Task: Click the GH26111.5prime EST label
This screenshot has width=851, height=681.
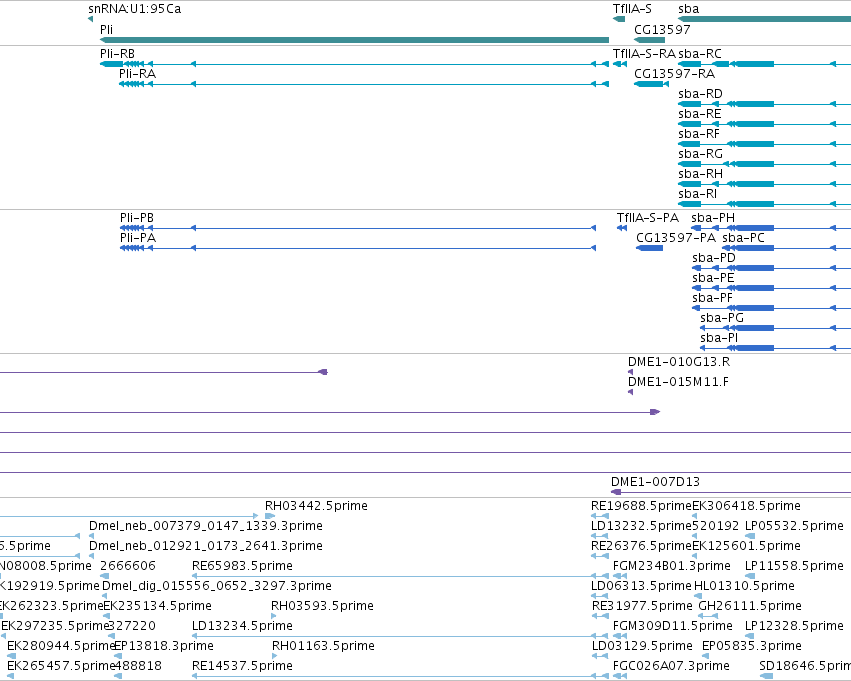Action: [750, 606]
